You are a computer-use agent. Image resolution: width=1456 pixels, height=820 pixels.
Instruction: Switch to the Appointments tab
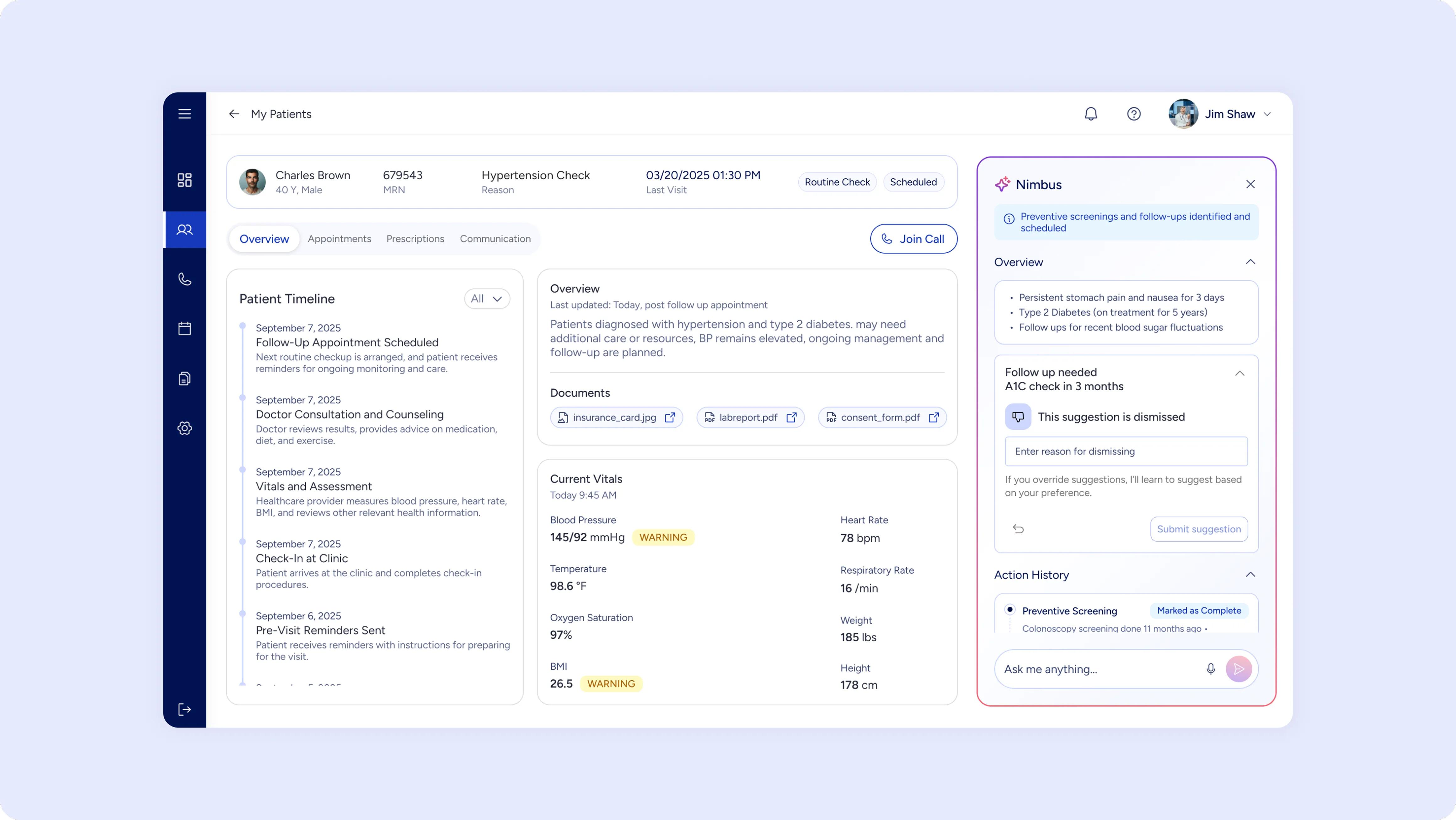tap(339, 239)
